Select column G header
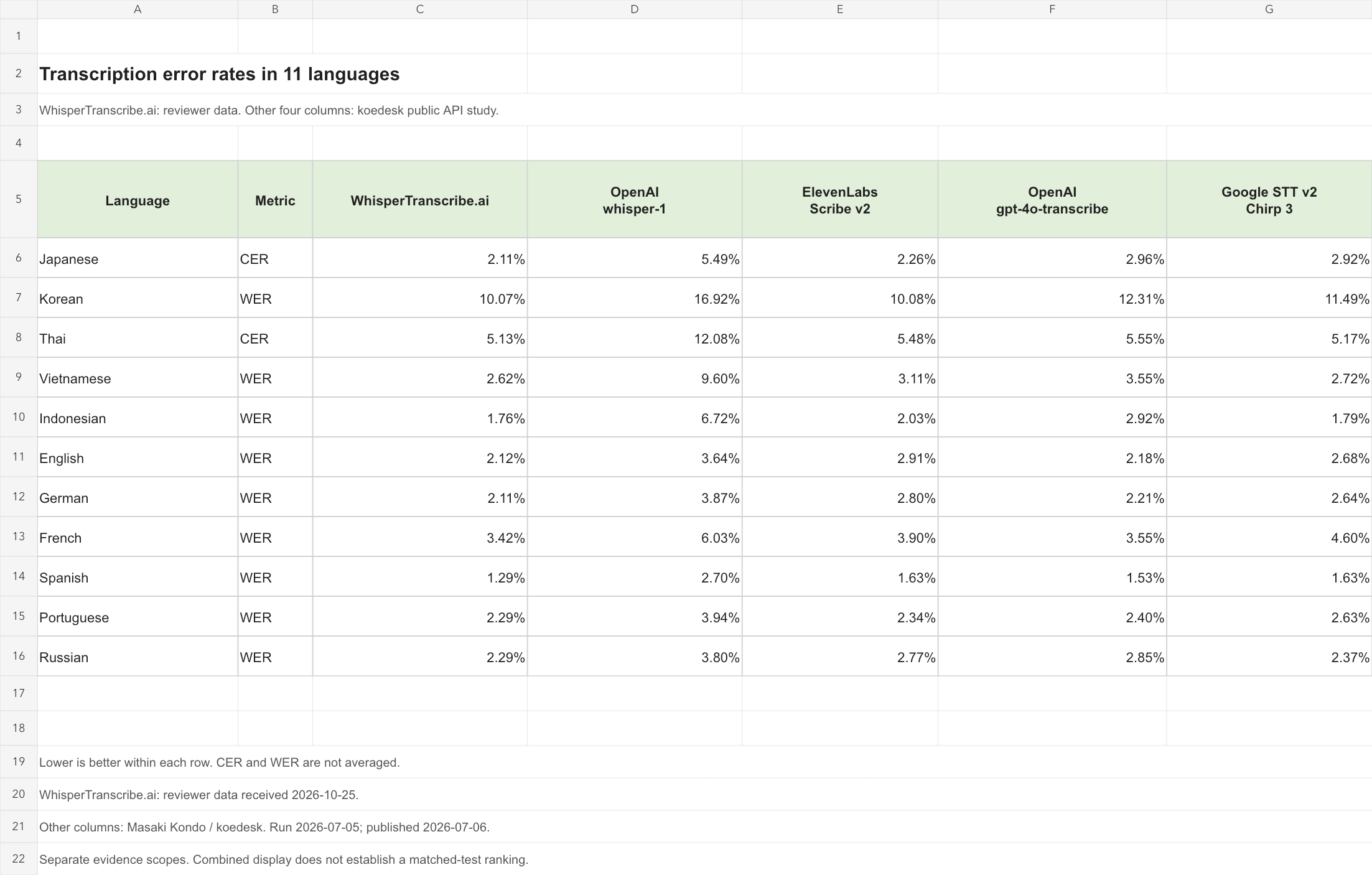Viewport: 1372px width, 875px height. tap(1269, 9)
